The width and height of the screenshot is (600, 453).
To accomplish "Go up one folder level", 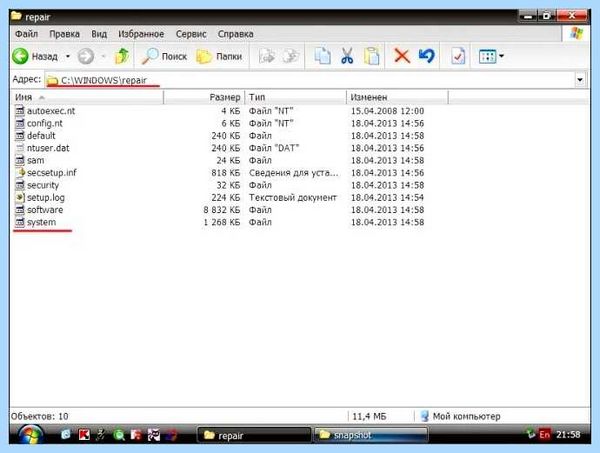I will point(122,56).
